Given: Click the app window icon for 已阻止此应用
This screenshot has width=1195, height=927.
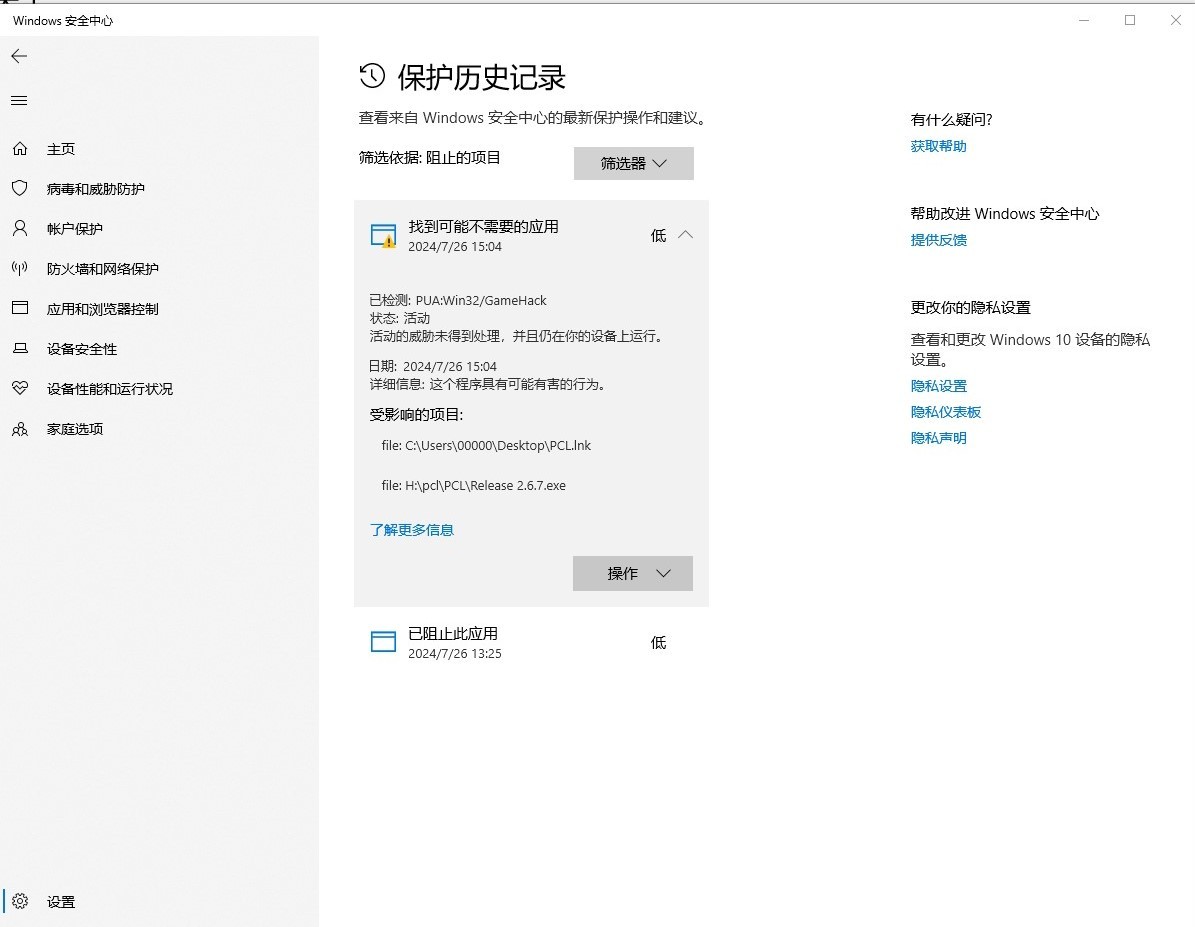Looking at the screenshot, I should pyautogui.click(x=383, y=642).
